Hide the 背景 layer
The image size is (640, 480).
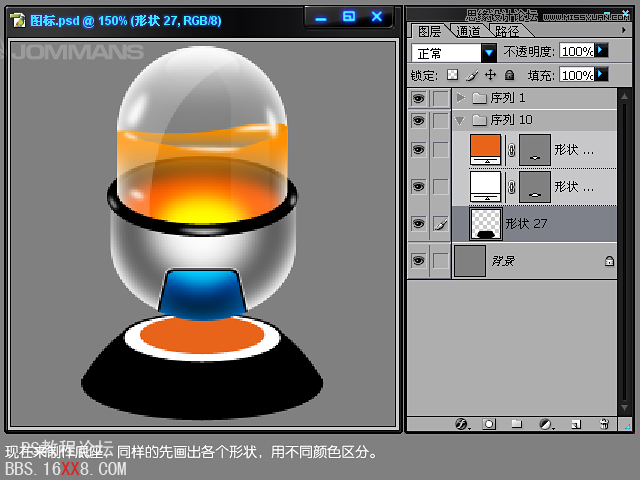(x=418, y=261)
